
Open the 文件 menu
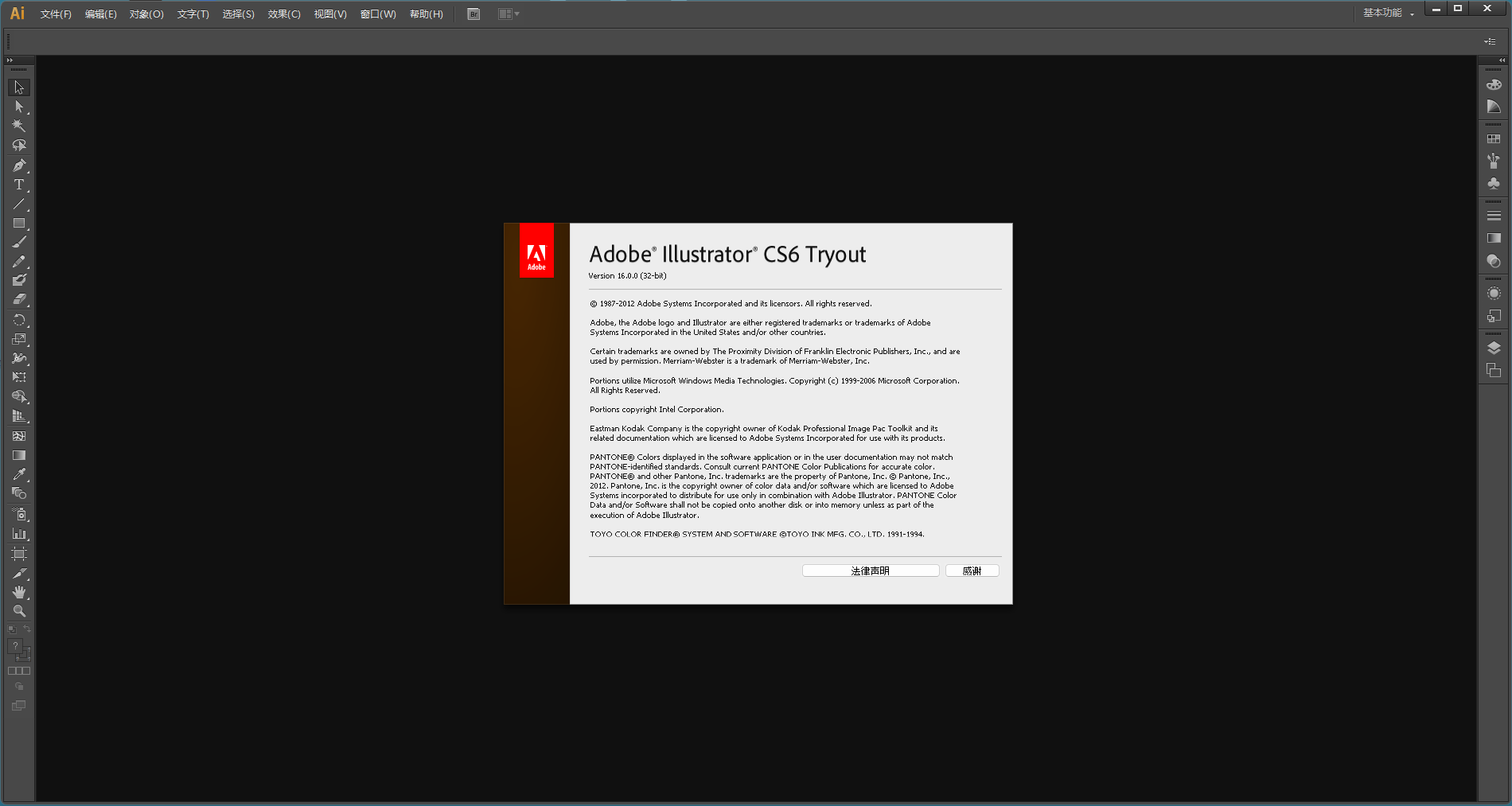click(54, 14)
